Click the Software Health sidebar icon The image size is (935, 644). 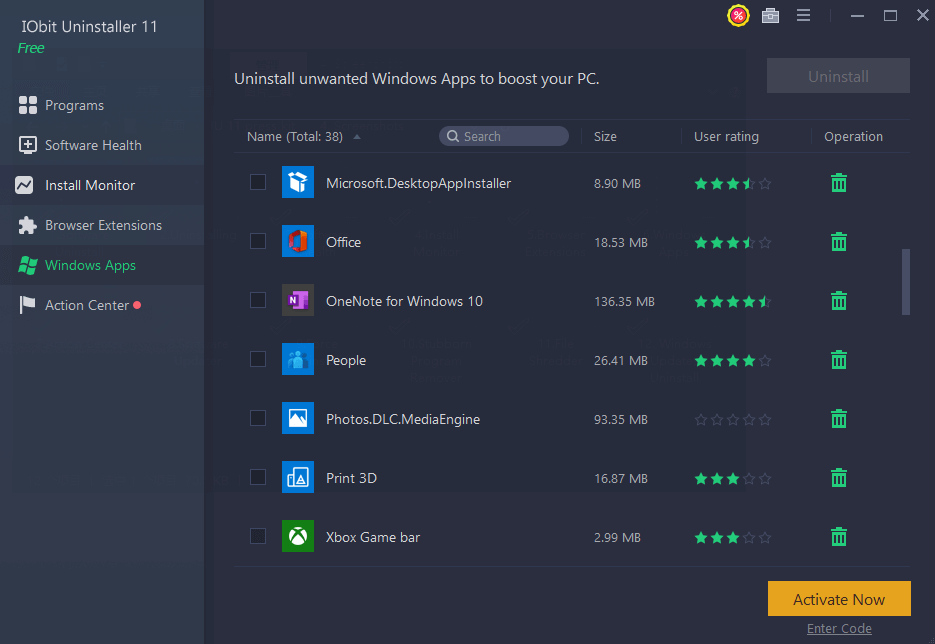click(x=27, y=145)
